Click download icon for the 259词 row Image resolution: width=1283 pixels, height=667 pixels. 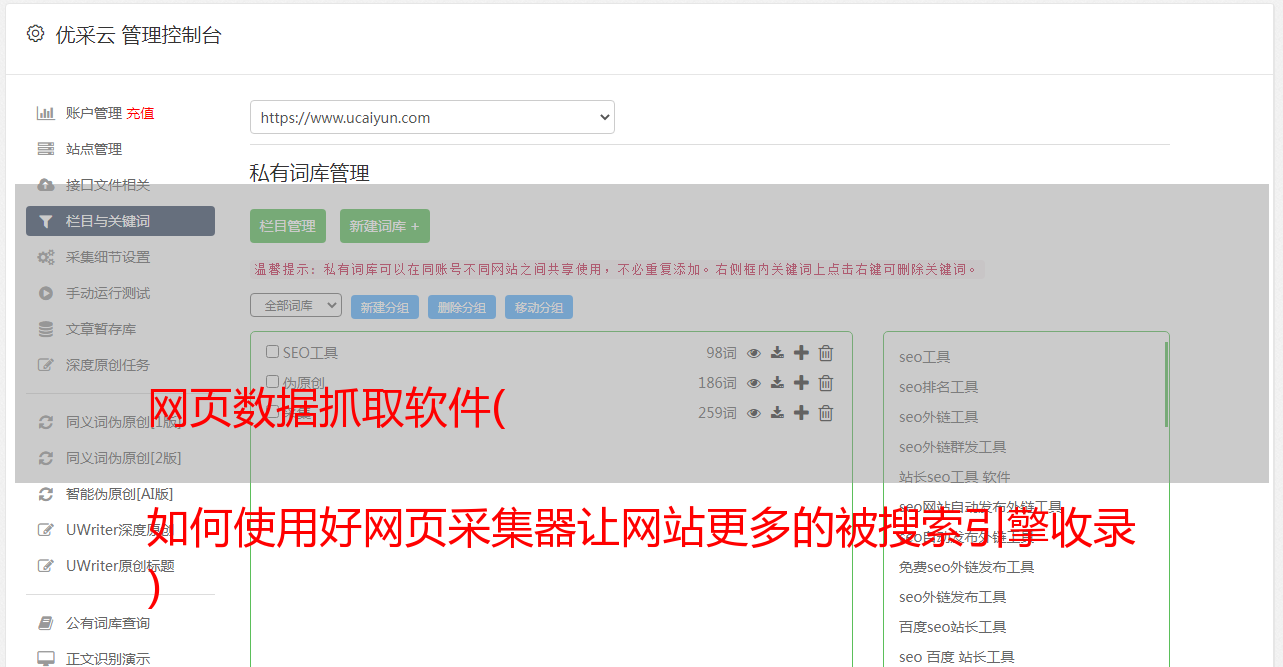777,413
